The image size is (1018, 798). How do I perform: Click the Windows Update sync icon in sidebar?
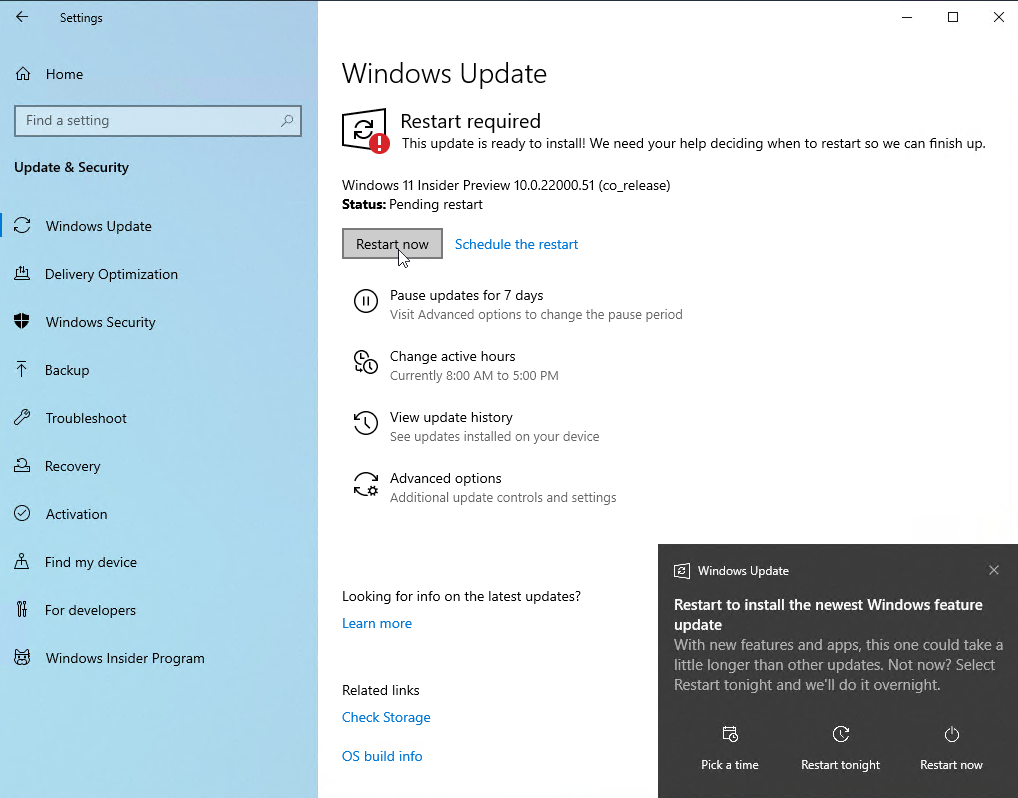22,225
